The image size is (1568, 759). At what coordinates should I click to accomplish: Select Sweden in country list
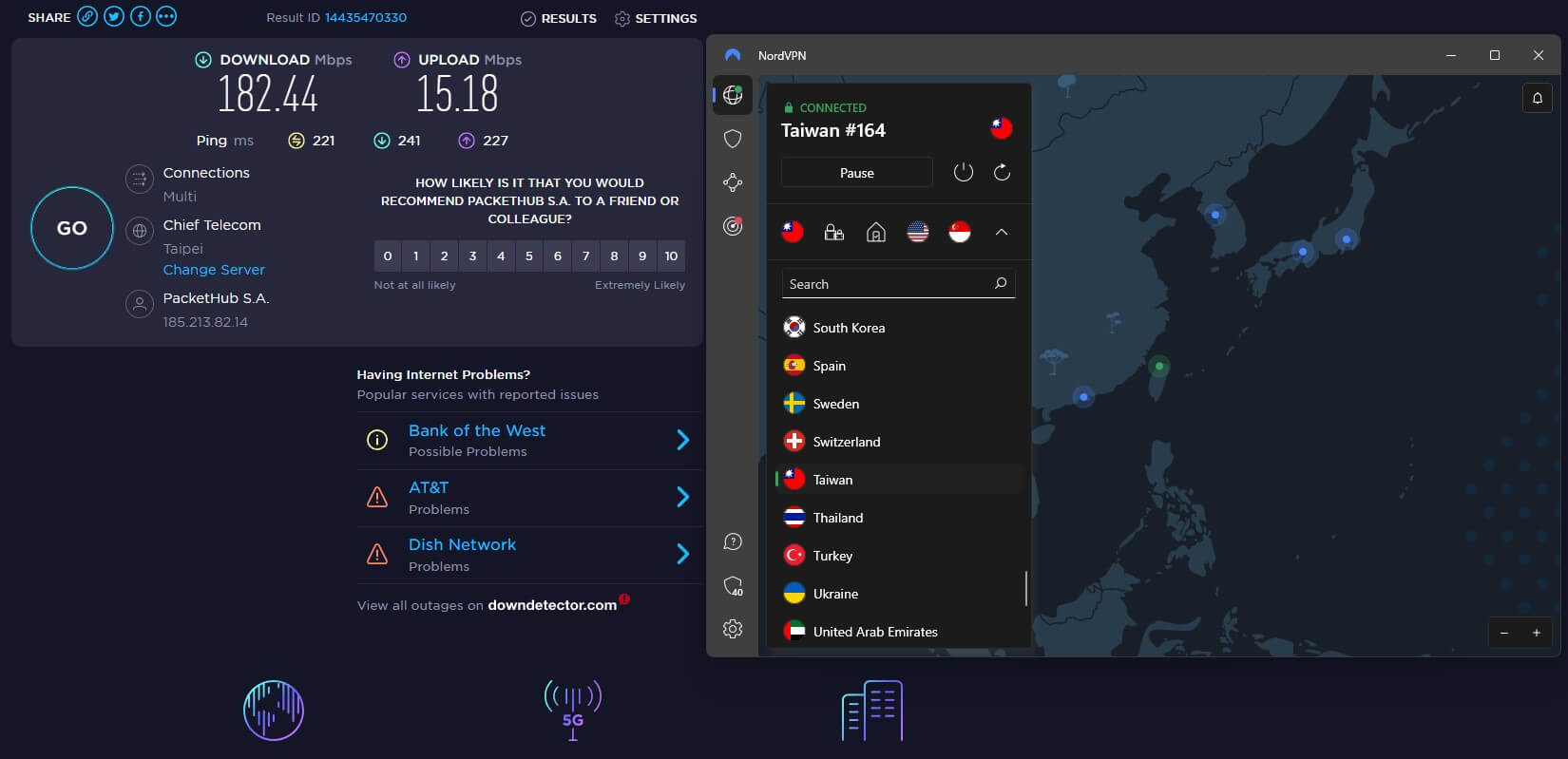898,404
